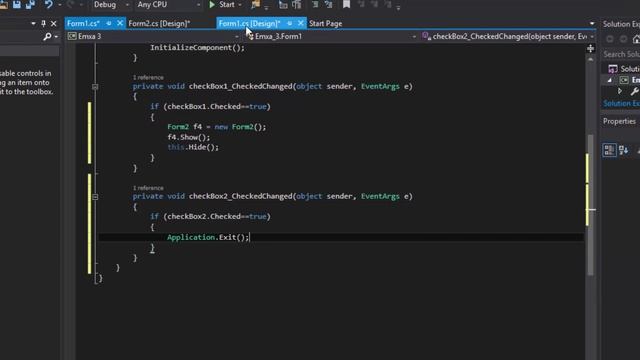Screen dimensions: 640x360
Task: Switch to the Solution Explorer bottom tab
Action: pyautogui.click(x=621, y=103)
